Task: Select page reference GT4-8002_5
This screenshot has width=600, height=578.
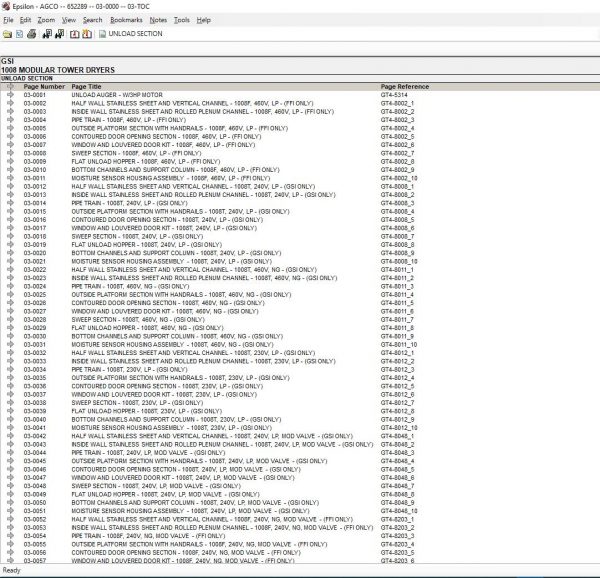Action: click(397, 137)
